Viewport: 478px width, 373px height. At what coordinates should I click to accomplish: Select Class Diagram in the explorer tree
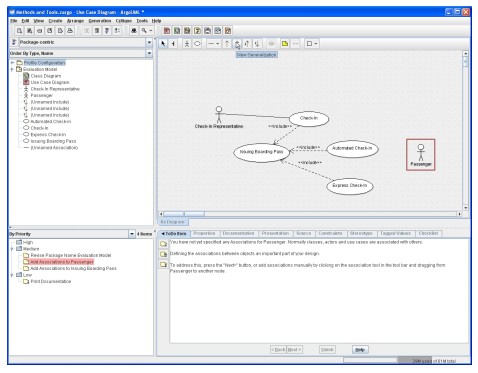click(46, 76)
